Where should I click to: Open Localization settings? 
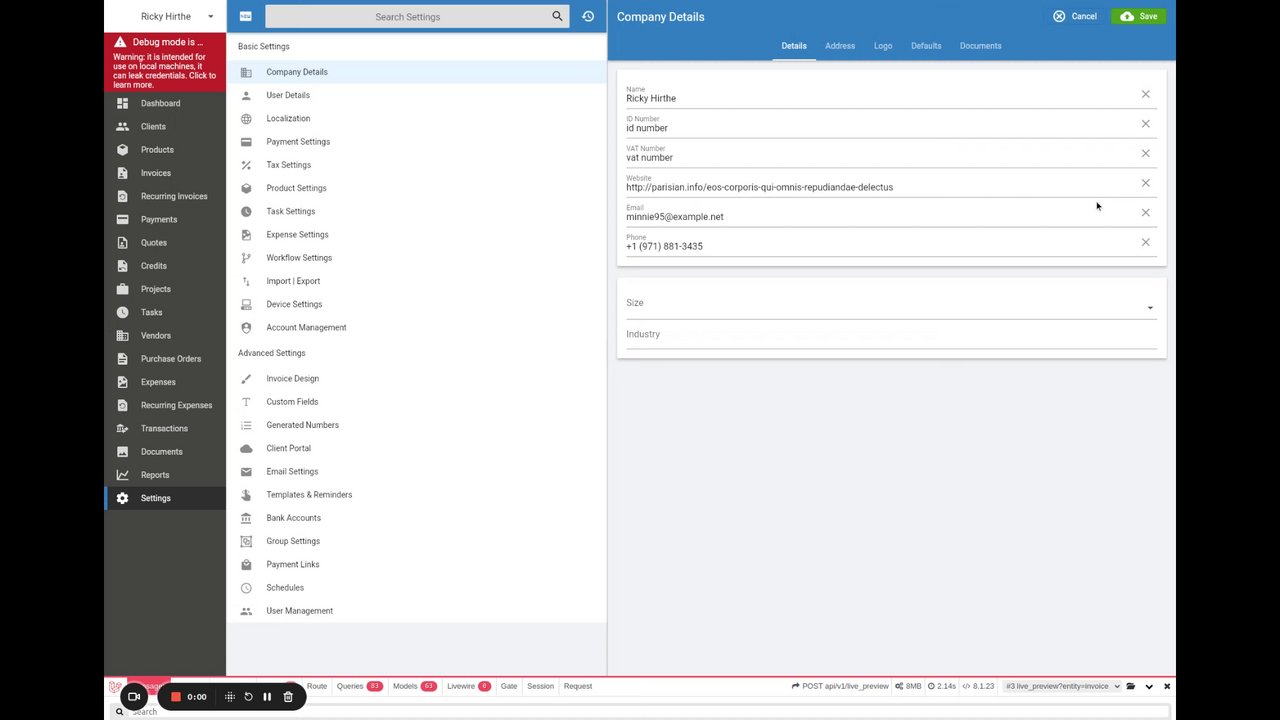click(x=416, y=118)
